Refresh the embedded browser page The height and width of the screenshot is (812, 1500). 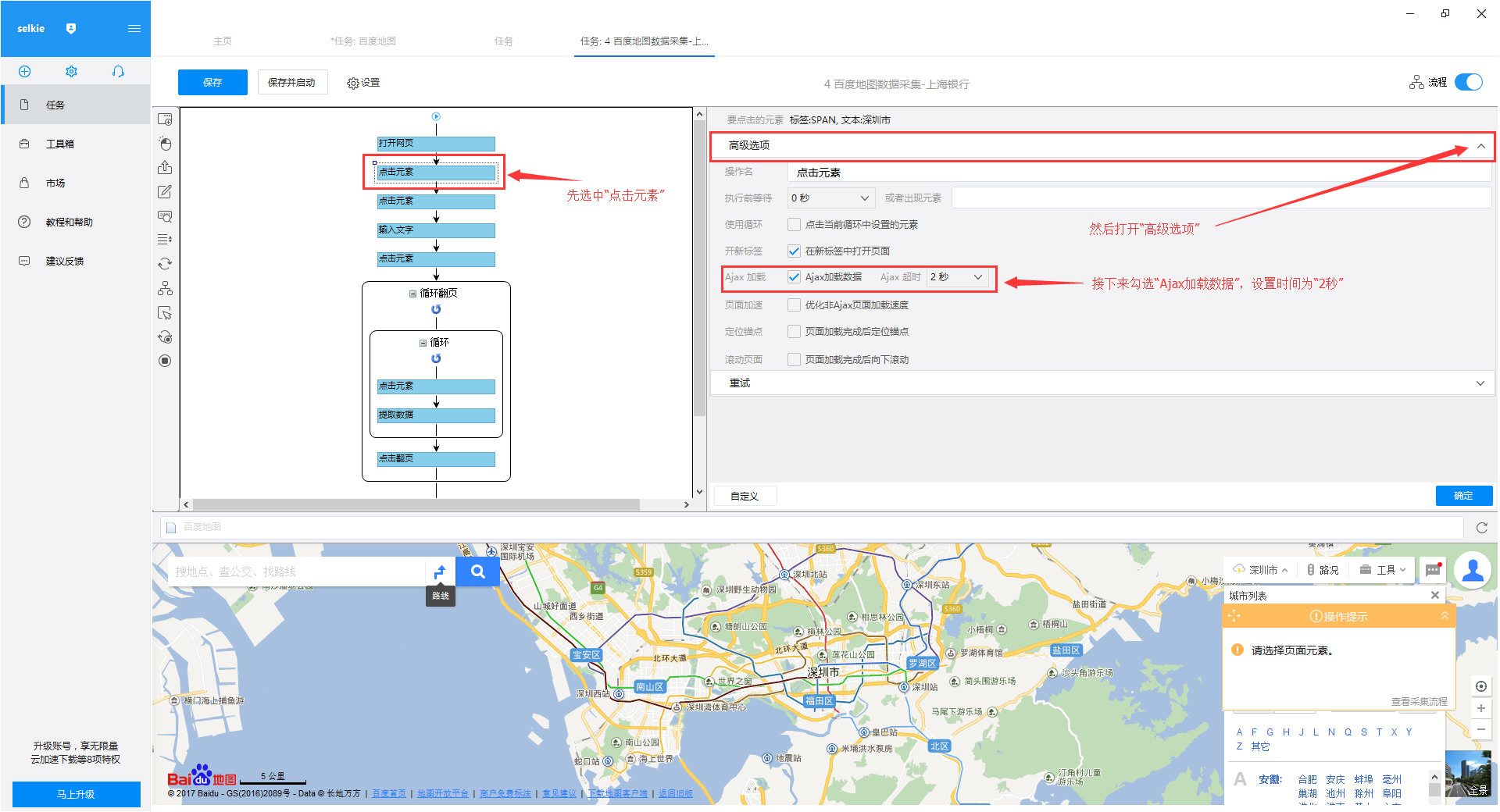point(1481,528)
